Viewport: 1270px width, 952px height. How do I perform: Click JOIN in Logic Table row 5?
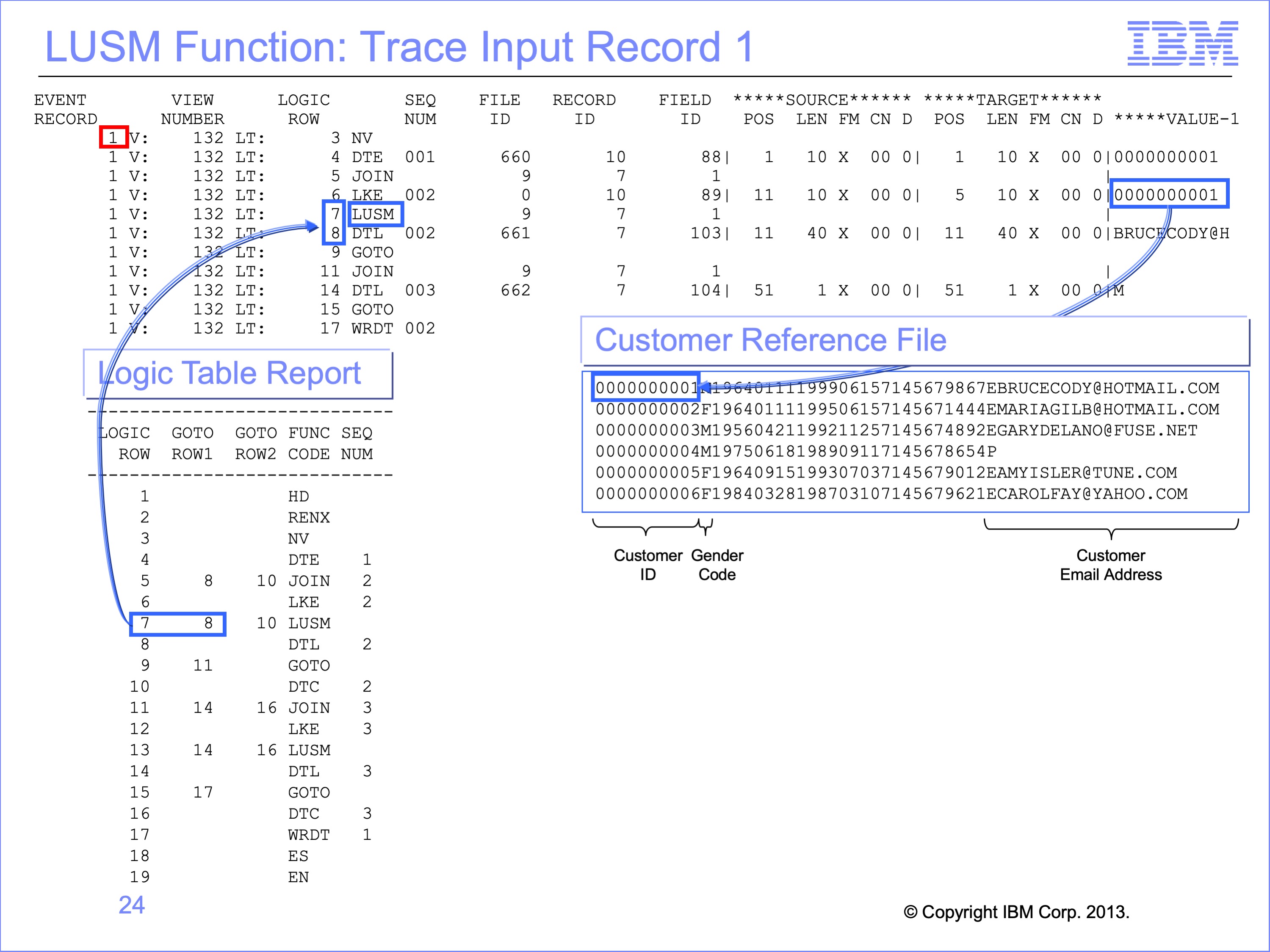(x=309, y=581)
